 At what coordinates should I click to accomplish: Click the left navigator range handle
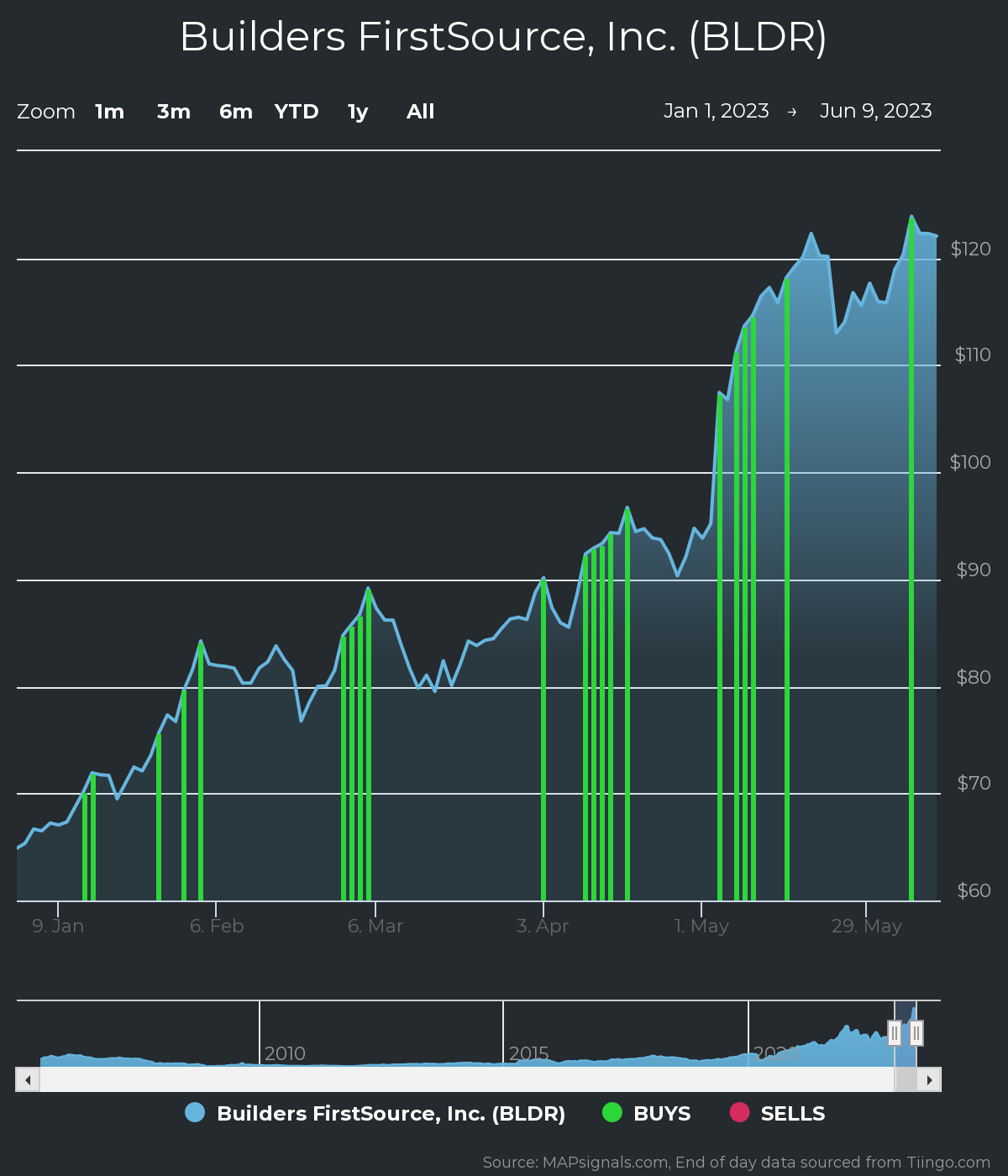pos(895,1033)
